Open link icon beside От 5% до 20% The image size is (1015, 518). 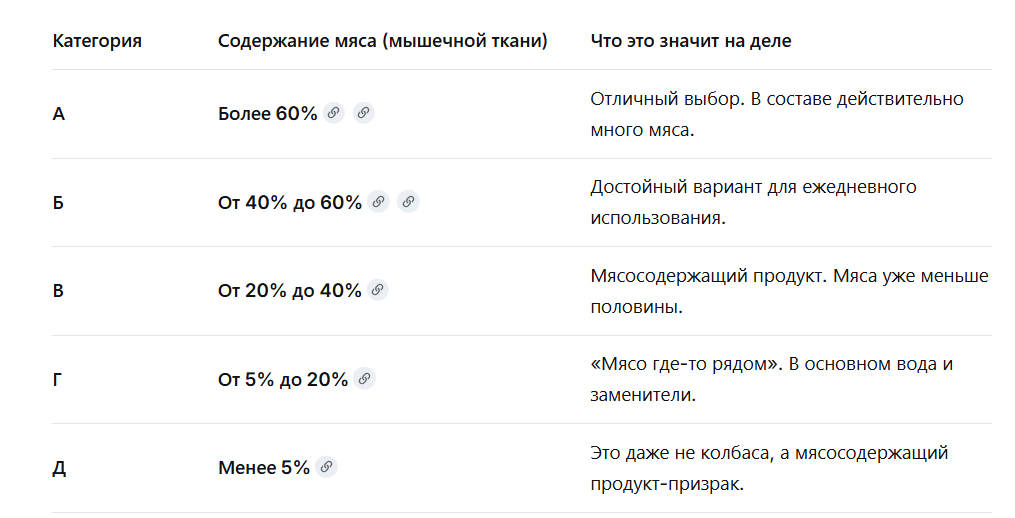pyautogui.click(x=365, y=378)
